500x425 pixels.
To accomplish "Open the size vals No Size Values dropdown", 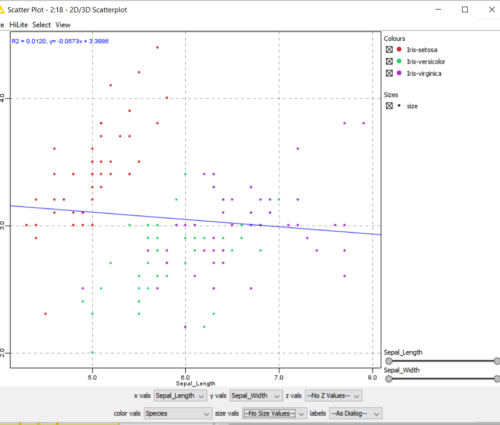I will point(274,413).
